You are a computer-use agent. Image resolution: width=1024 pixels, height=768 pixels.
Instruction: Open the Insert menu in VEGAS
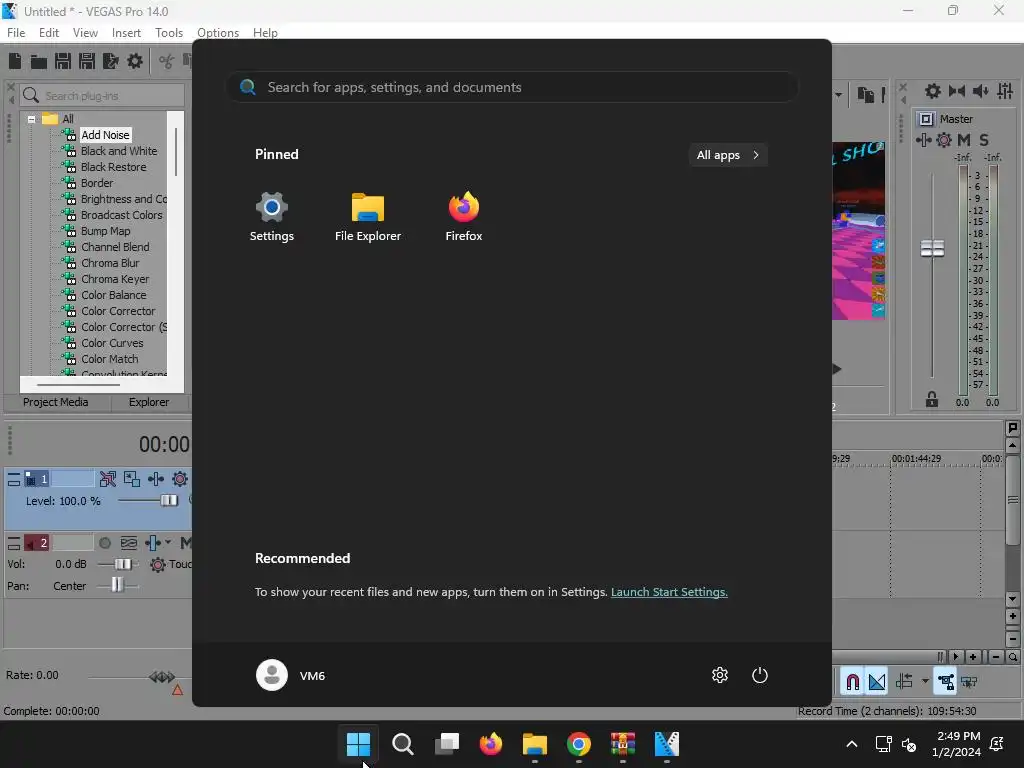click(126, 33)
